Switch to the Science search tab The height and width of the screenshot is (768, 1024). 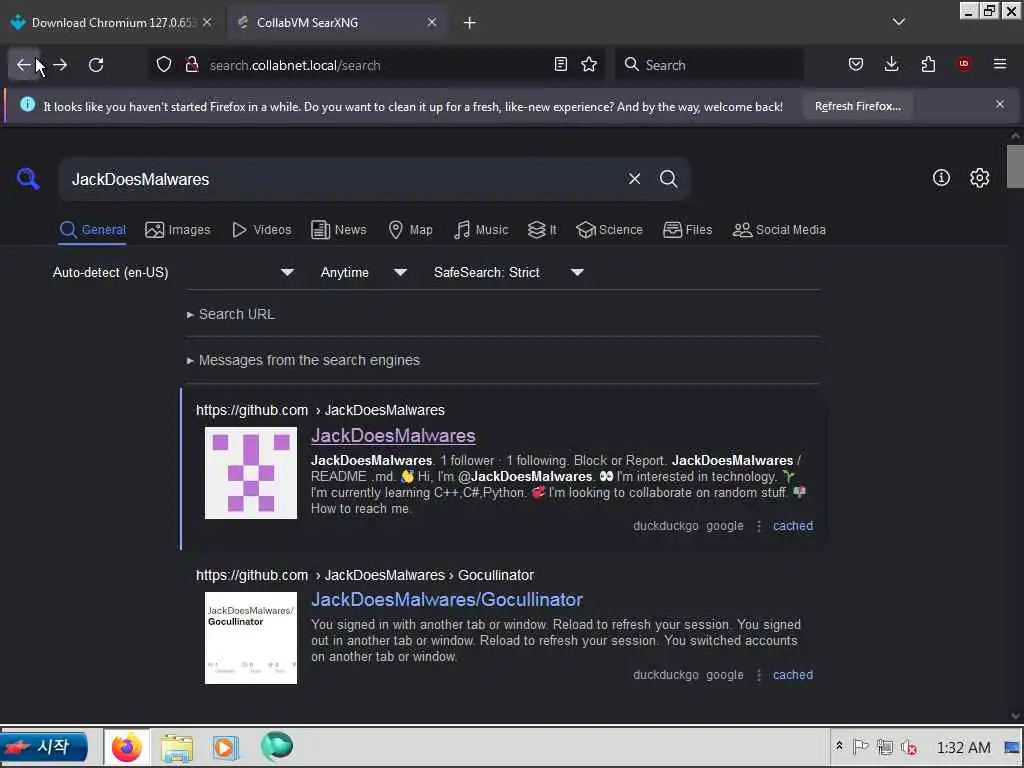[609, 230]
